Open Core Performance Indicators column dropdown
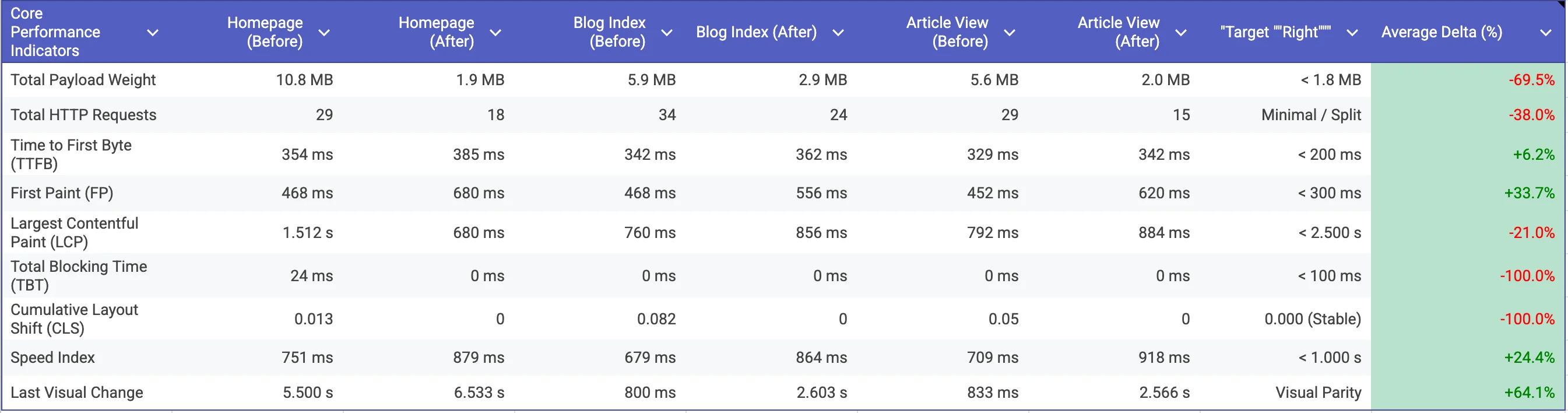 tap(153, 32)
